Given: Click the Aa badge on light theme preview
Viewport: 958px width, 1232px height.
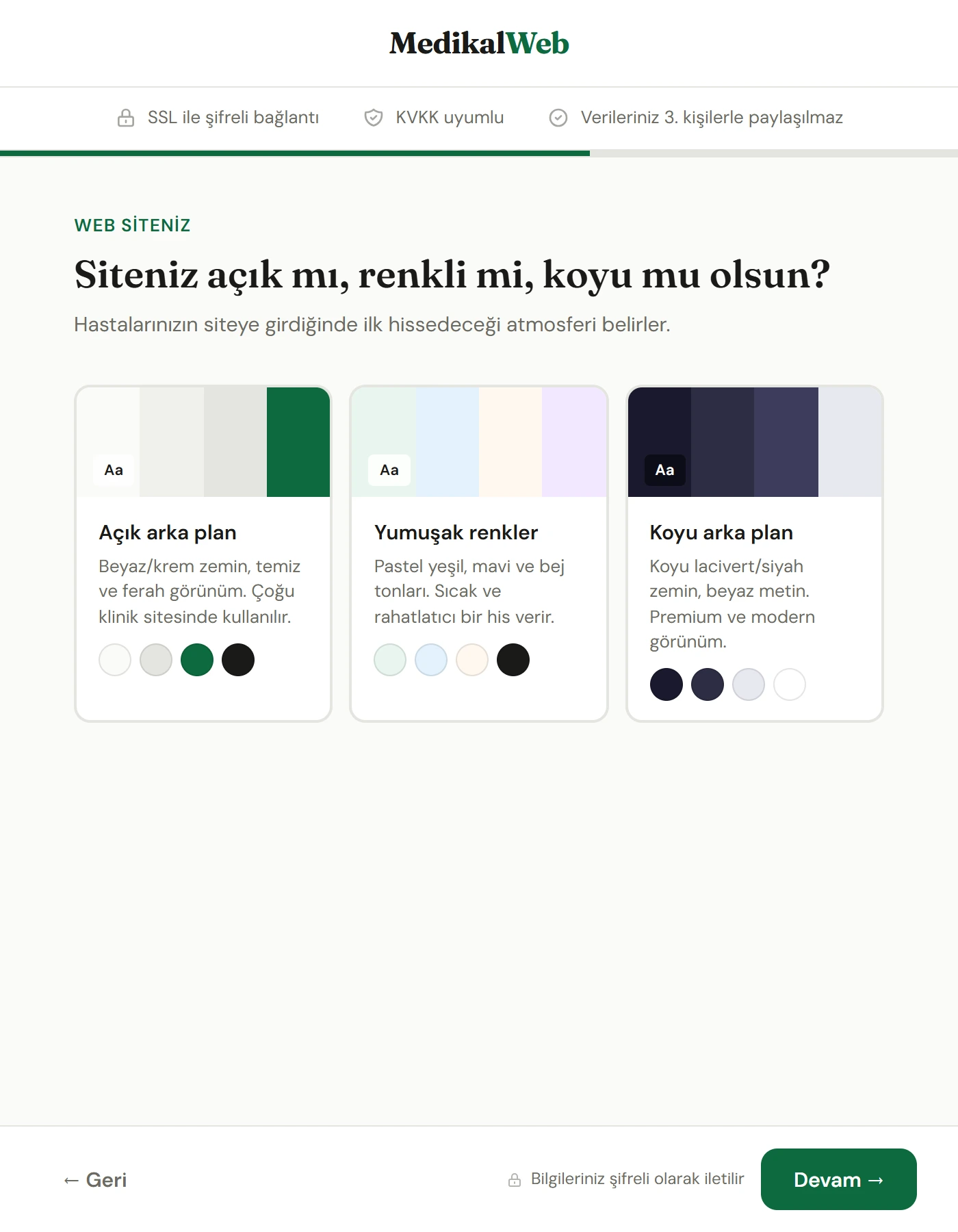Looking at the screenshot, I should tap(114, 470).
